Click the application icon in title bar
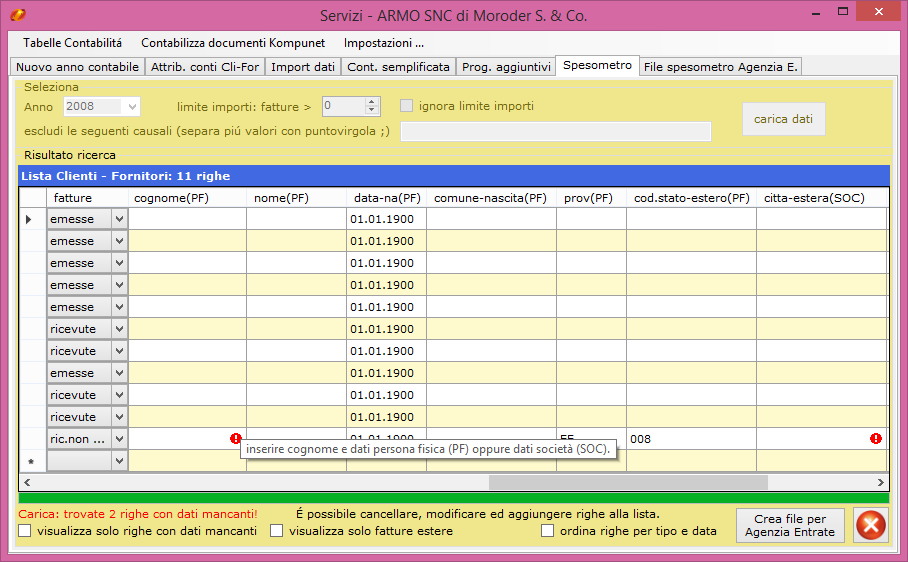The image size is (908, 562). 17,16
